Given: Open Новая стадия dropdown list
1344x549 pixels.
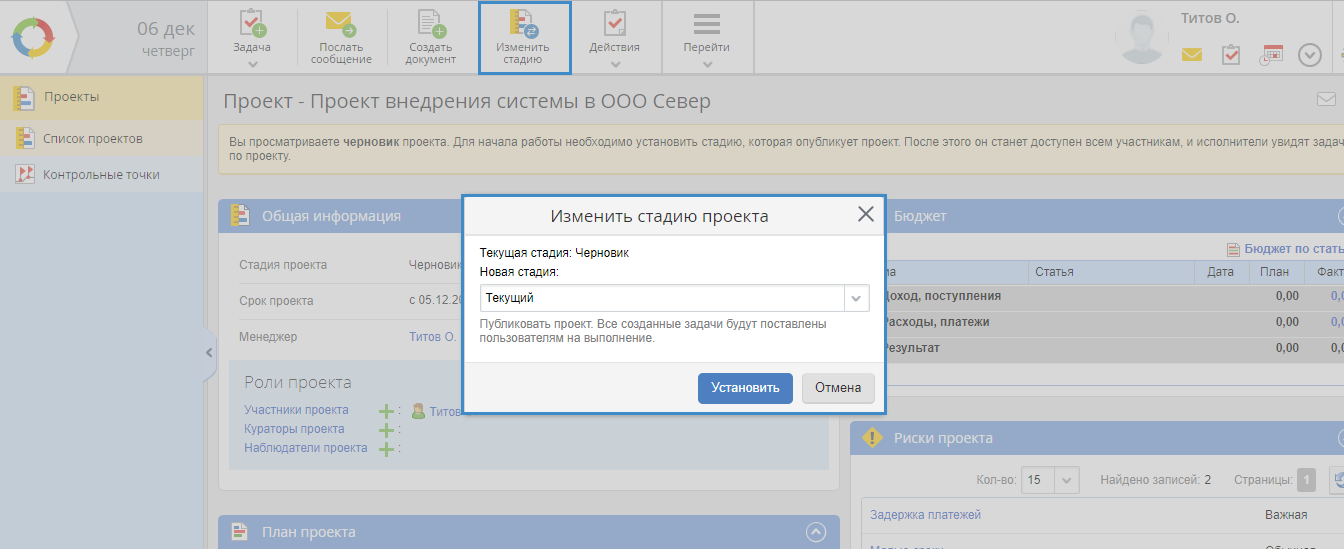Looking at the screenshot, I should point(856,298).
